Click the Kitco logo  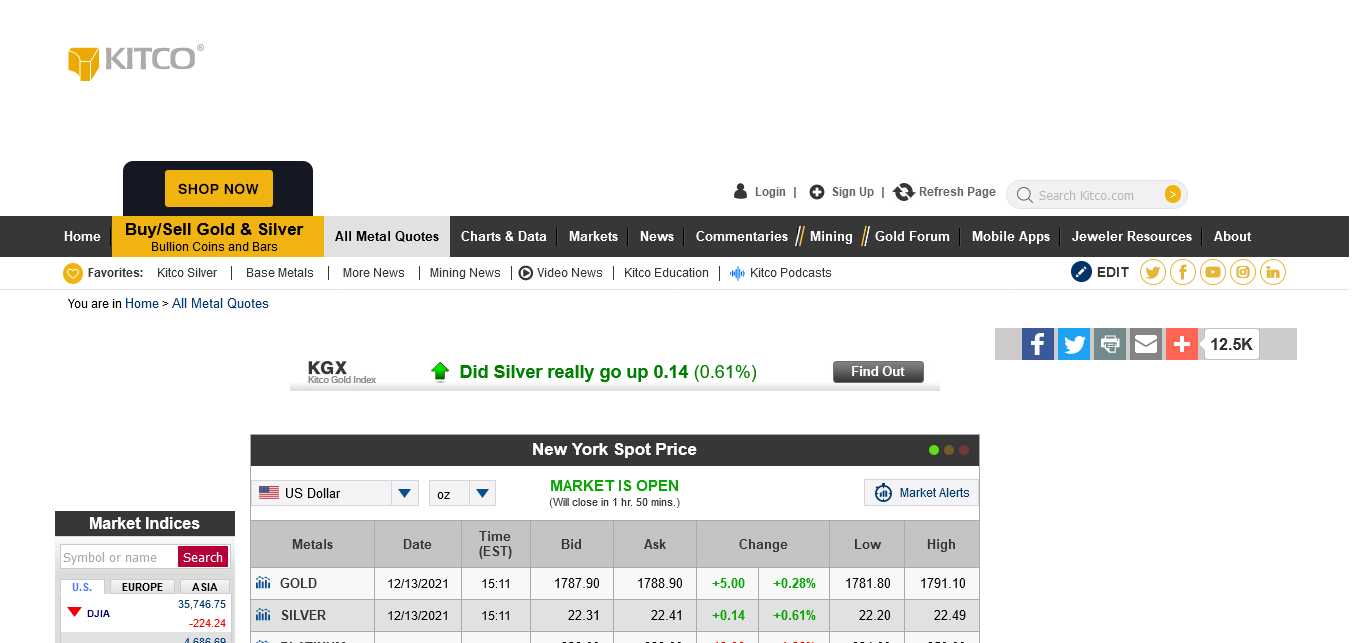[136, 60]
